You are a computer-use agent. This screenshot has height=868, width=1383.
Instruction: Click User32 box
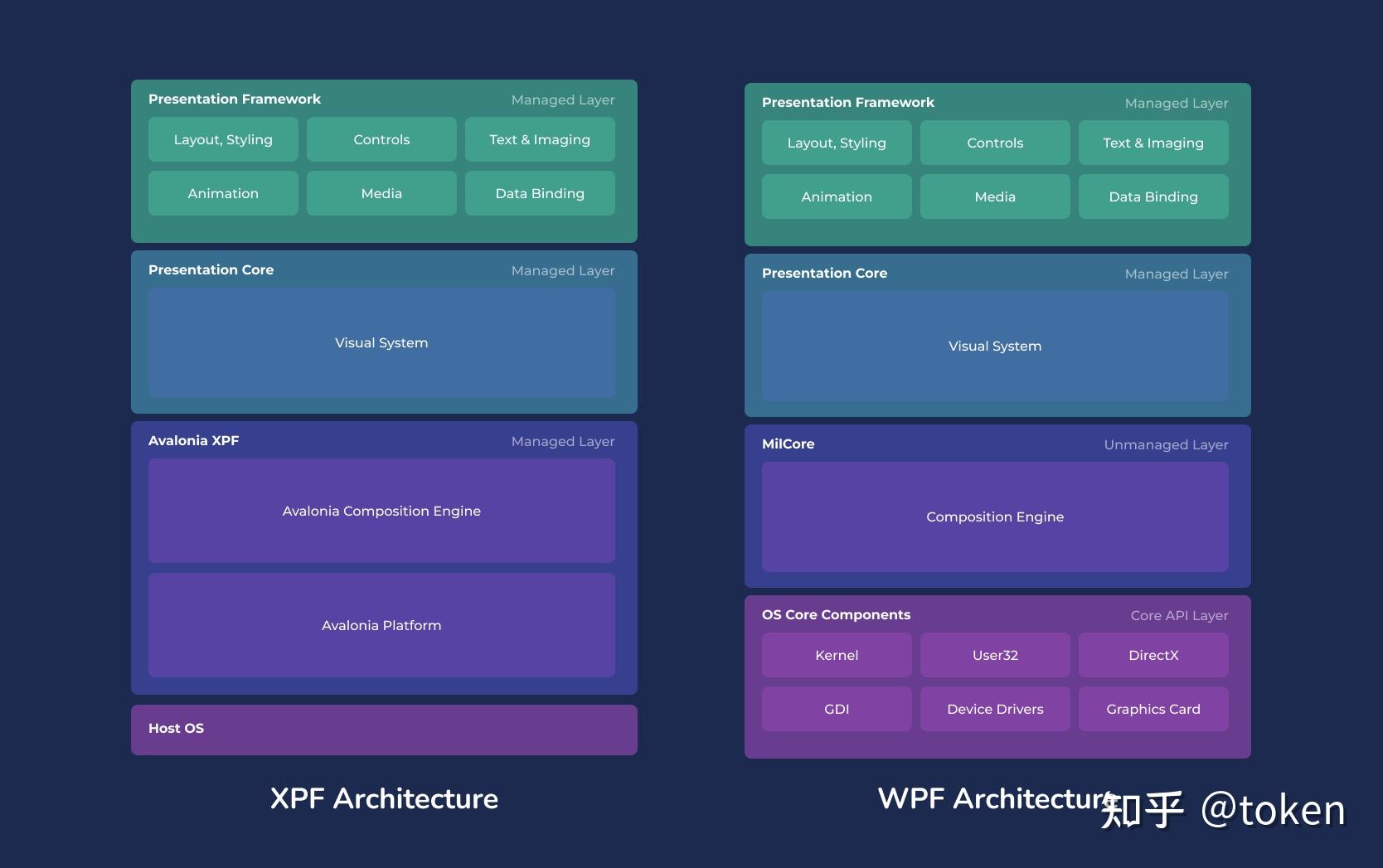[995, 655]
